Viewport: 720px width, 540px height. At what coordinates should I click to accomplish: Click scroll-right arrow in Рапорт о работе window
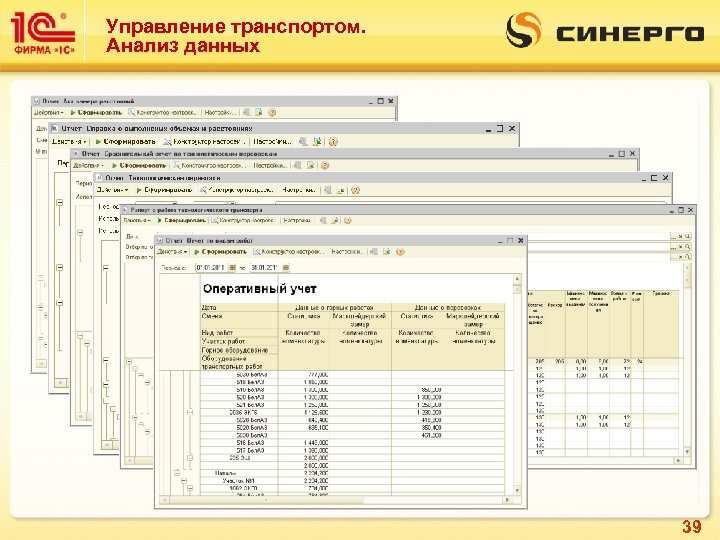click(678, 460)
